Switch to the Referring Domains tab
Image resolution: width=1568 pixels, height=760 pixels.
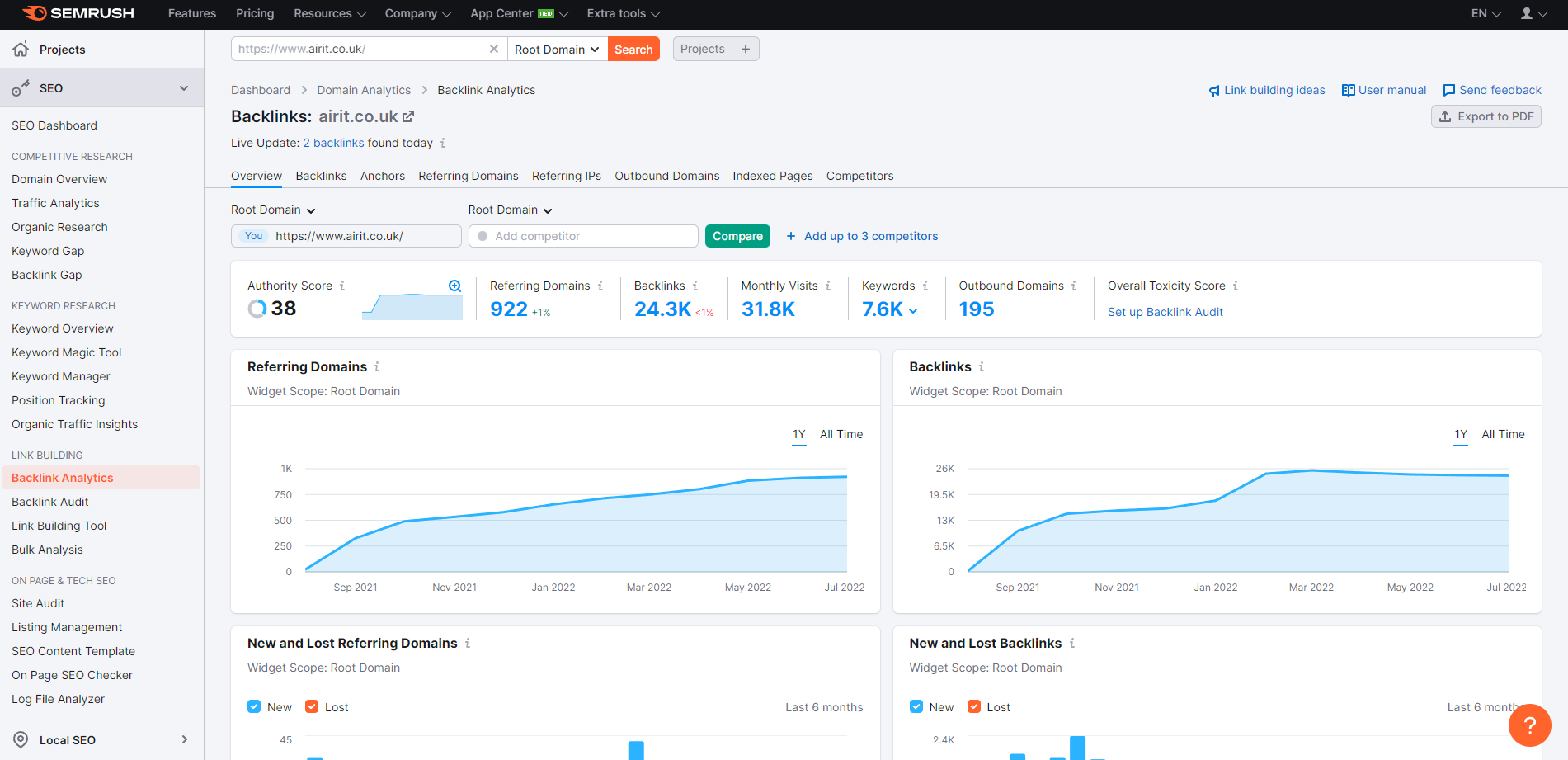[x=468, y=176]
